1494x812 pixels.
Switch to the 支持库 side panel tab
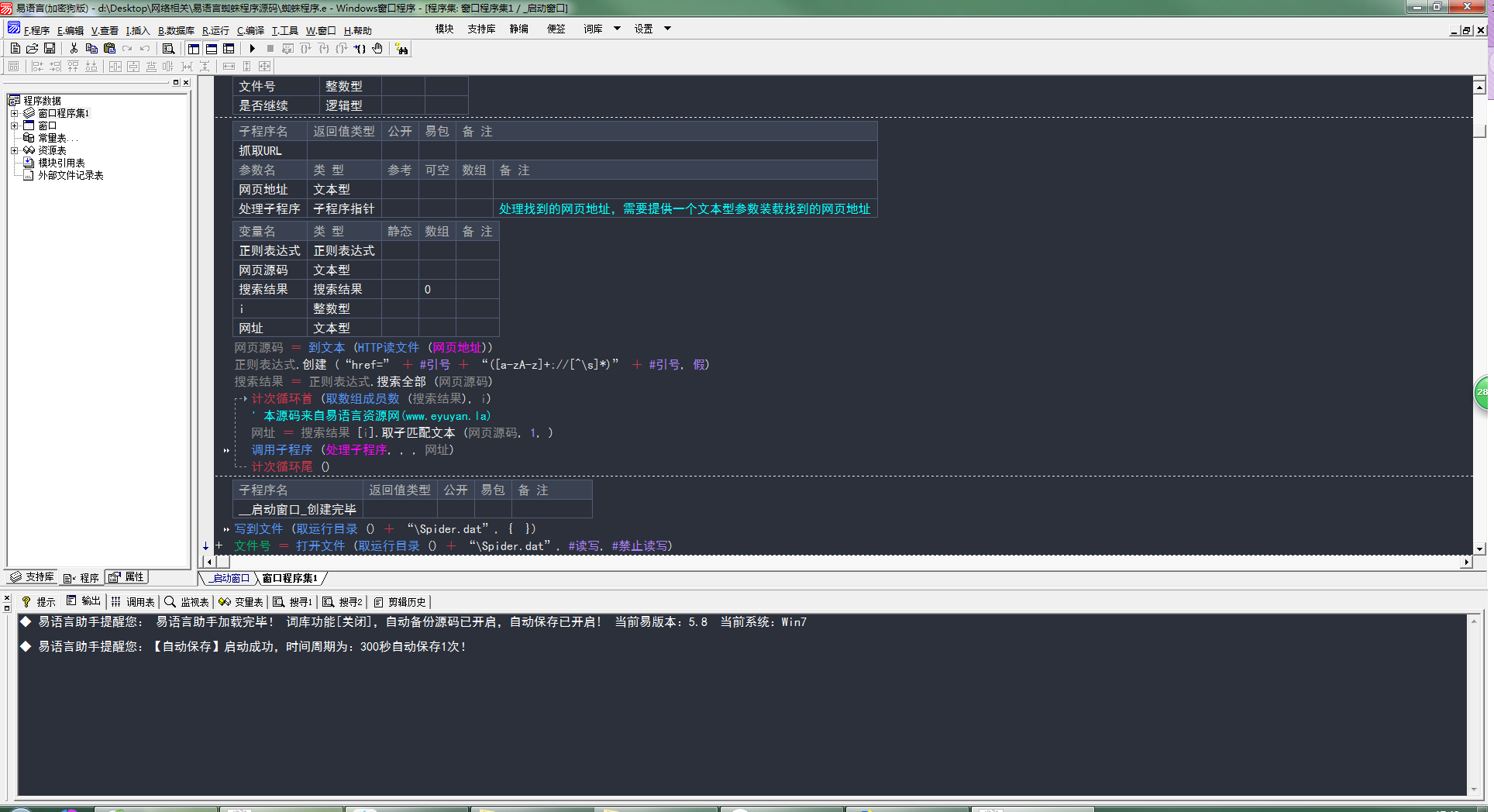pos(32,577)
